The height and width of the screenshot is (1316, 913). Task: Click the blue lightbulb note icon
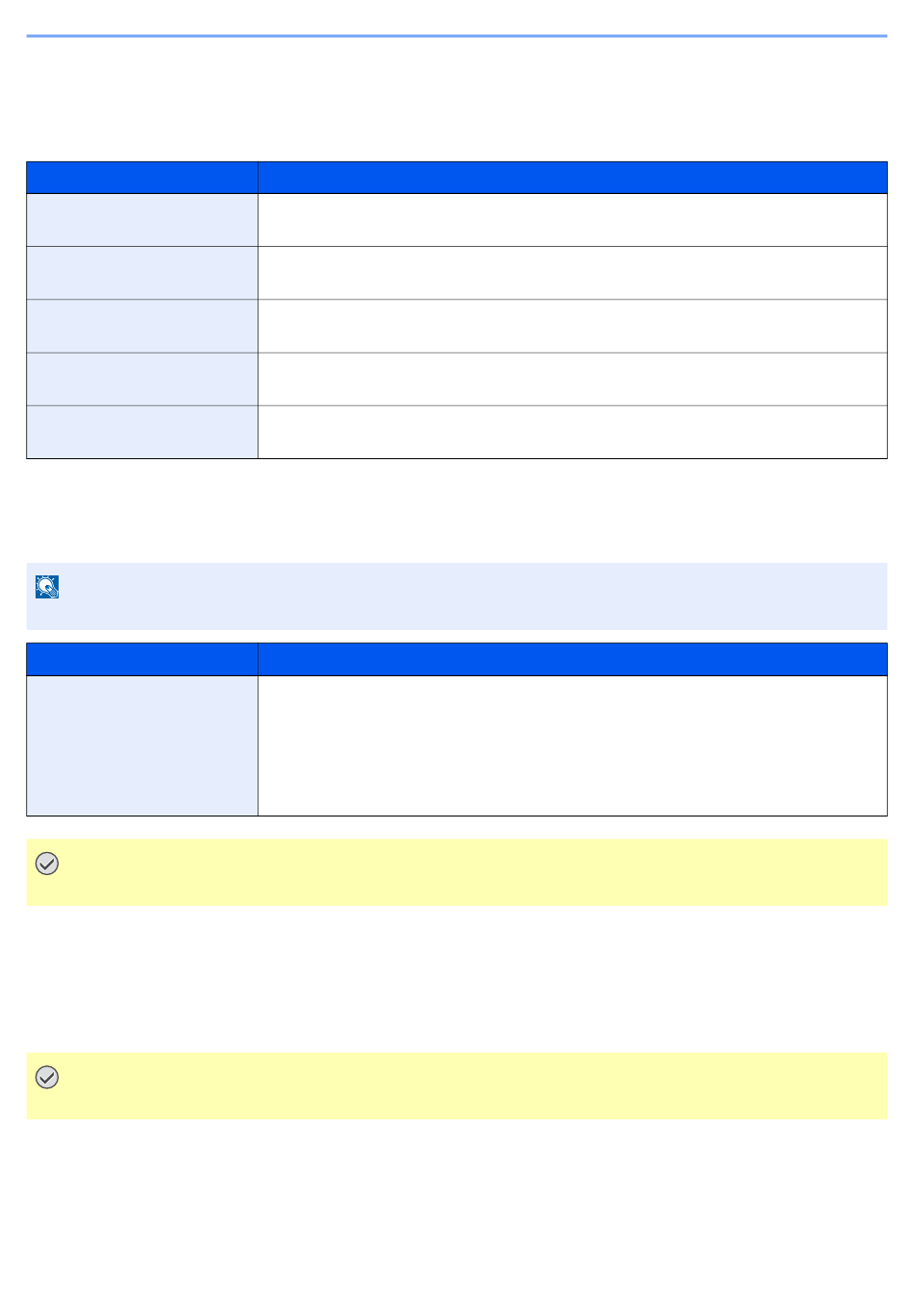47,587
